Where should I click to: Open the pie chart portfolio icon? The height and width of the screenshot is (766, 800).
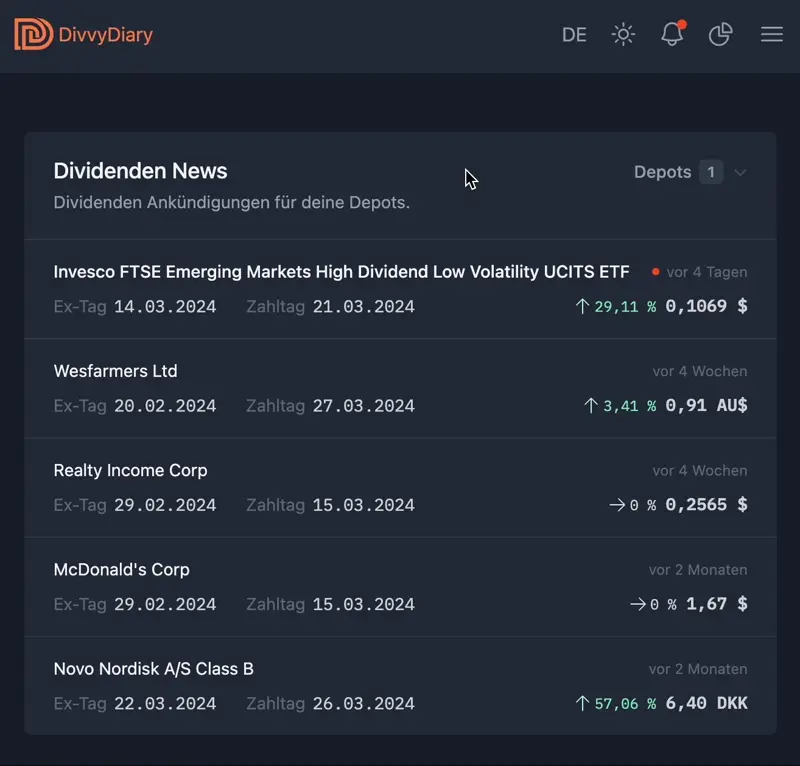pos(720,35)
